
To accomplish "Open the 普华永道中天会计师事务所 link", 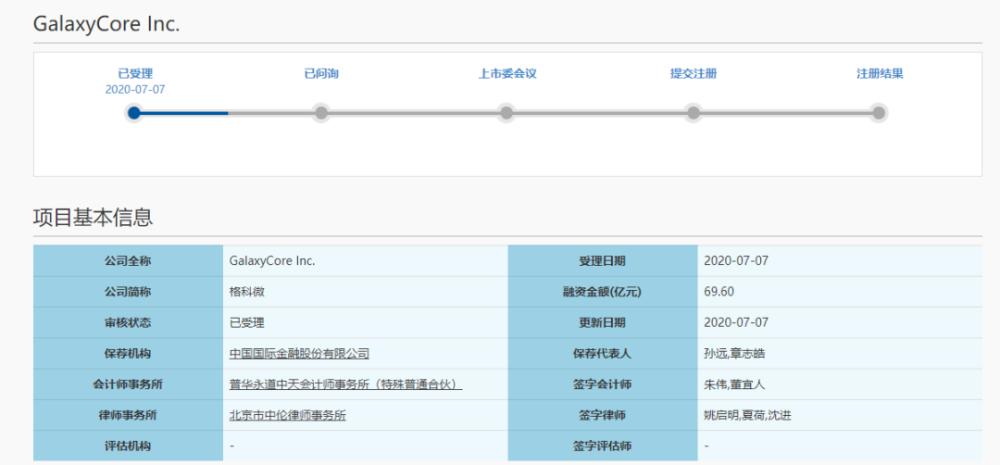I will pos(345,385).
